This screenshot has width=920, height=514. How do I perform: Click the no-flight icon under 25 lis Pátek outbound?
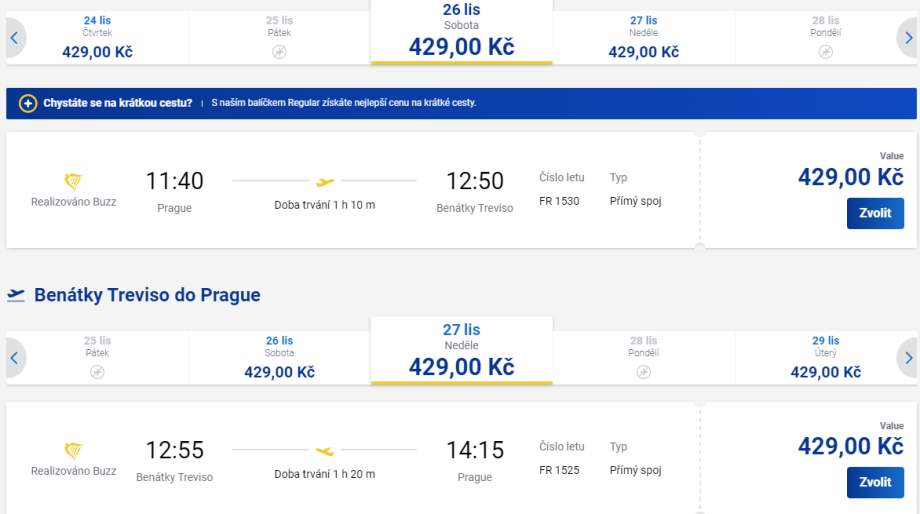(x=280, y=52)
